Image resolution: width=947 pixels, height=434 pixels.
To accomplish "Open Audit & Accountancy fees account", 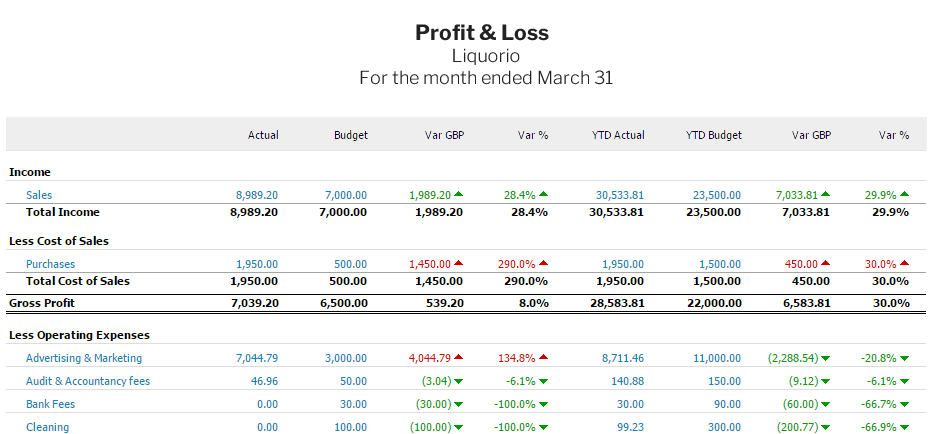I will 87,381.
